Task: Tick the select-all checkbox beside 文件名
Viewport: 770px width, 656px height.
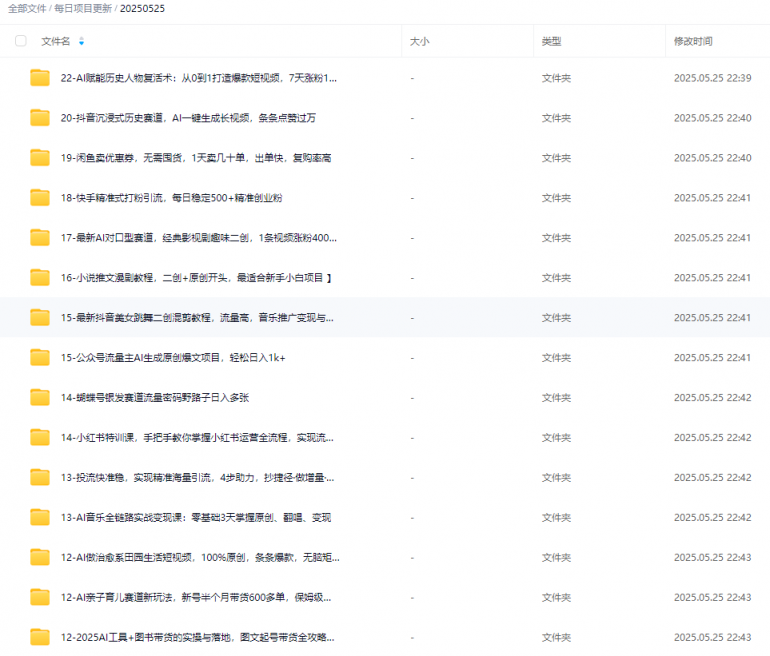Action: point(21,41)
